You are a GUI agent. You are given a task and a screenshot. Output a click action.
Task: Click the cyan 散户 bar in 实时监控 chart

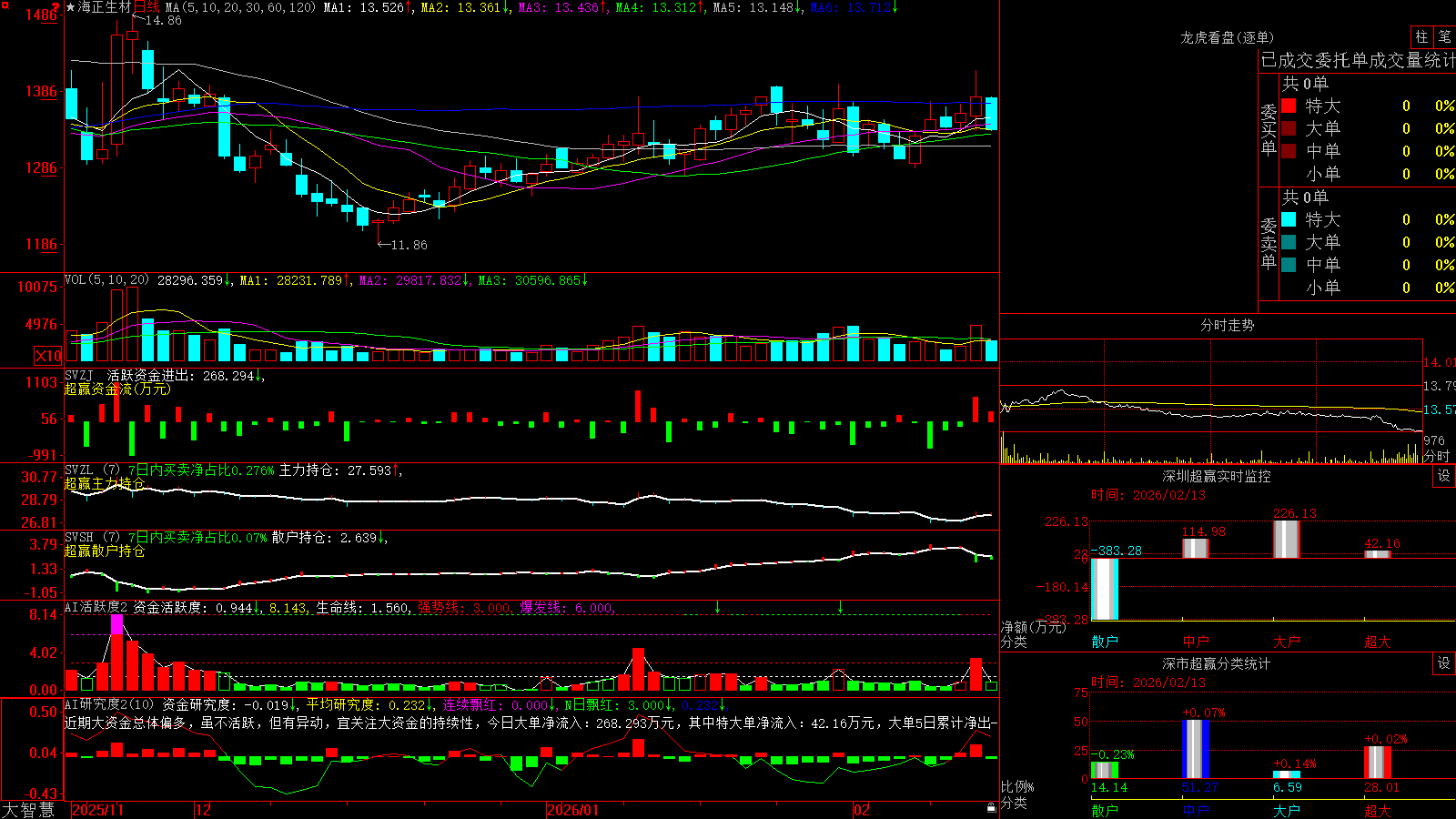(x=1105, y=589)
